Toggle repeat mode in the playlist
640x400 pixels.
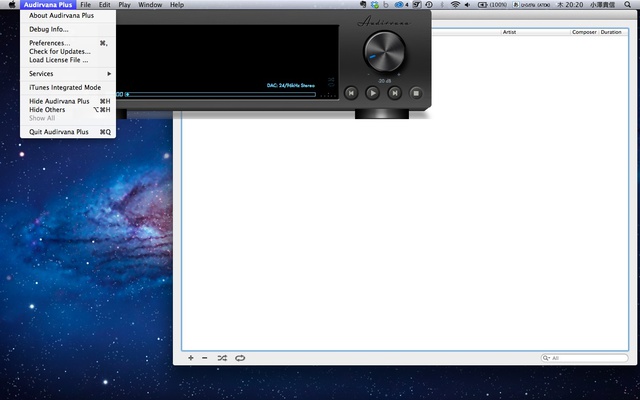pyautogui.click(x=240, y=357)
